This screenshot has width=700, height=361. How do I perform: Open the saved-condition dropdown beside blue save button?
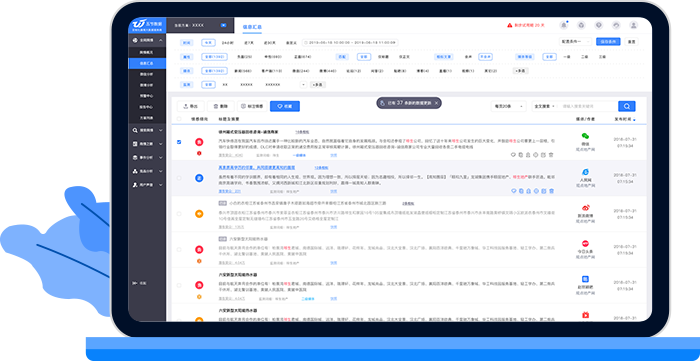(575, 41)
